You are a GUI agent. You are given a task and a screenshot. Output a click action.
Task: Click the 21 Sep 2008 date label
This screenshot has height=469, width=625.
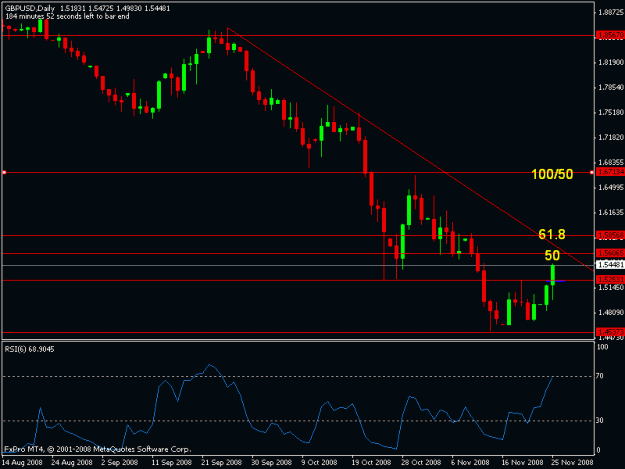[222, 463]
